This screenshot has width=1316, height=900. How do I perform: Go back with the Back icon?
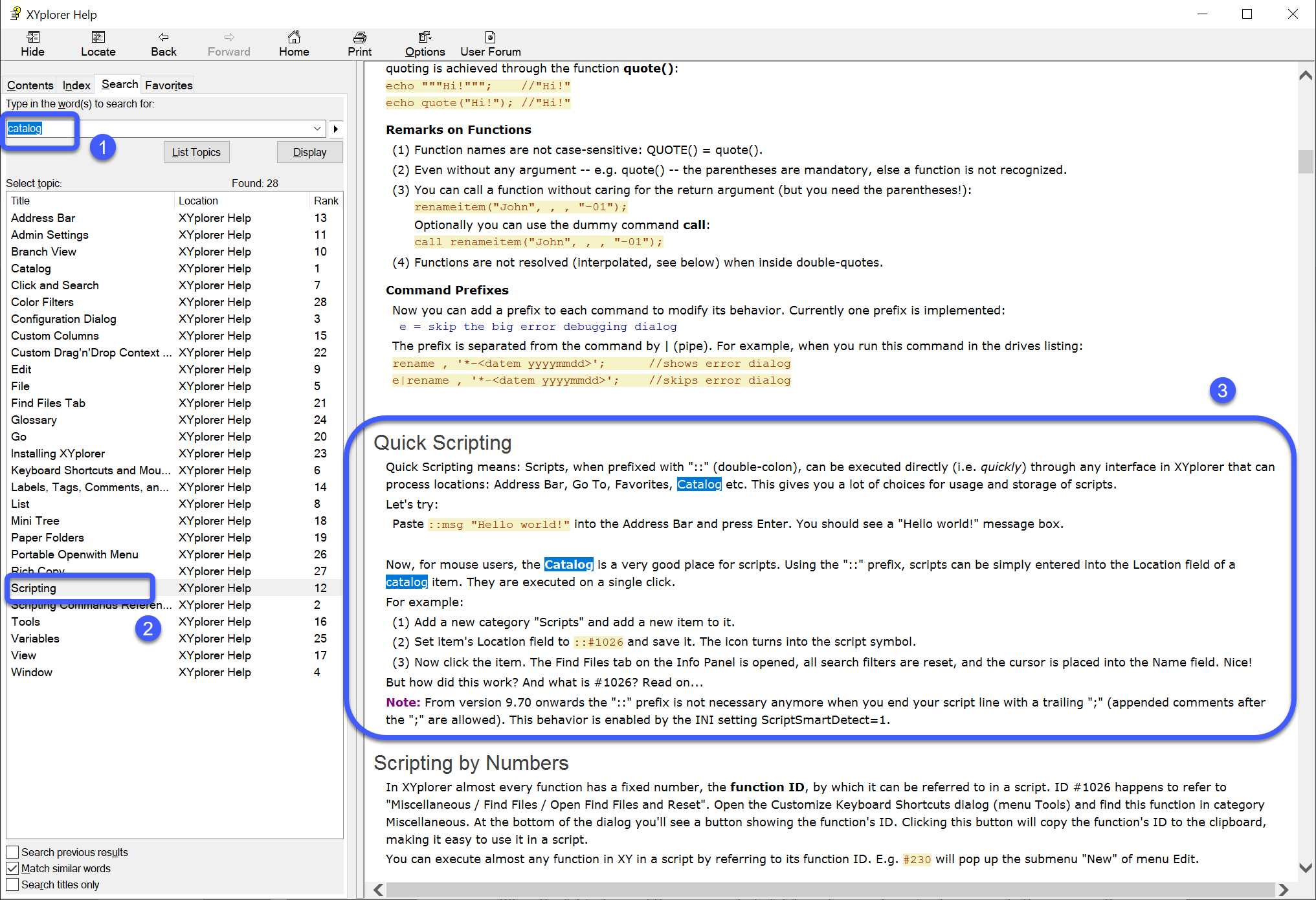[x=164, y=44]
